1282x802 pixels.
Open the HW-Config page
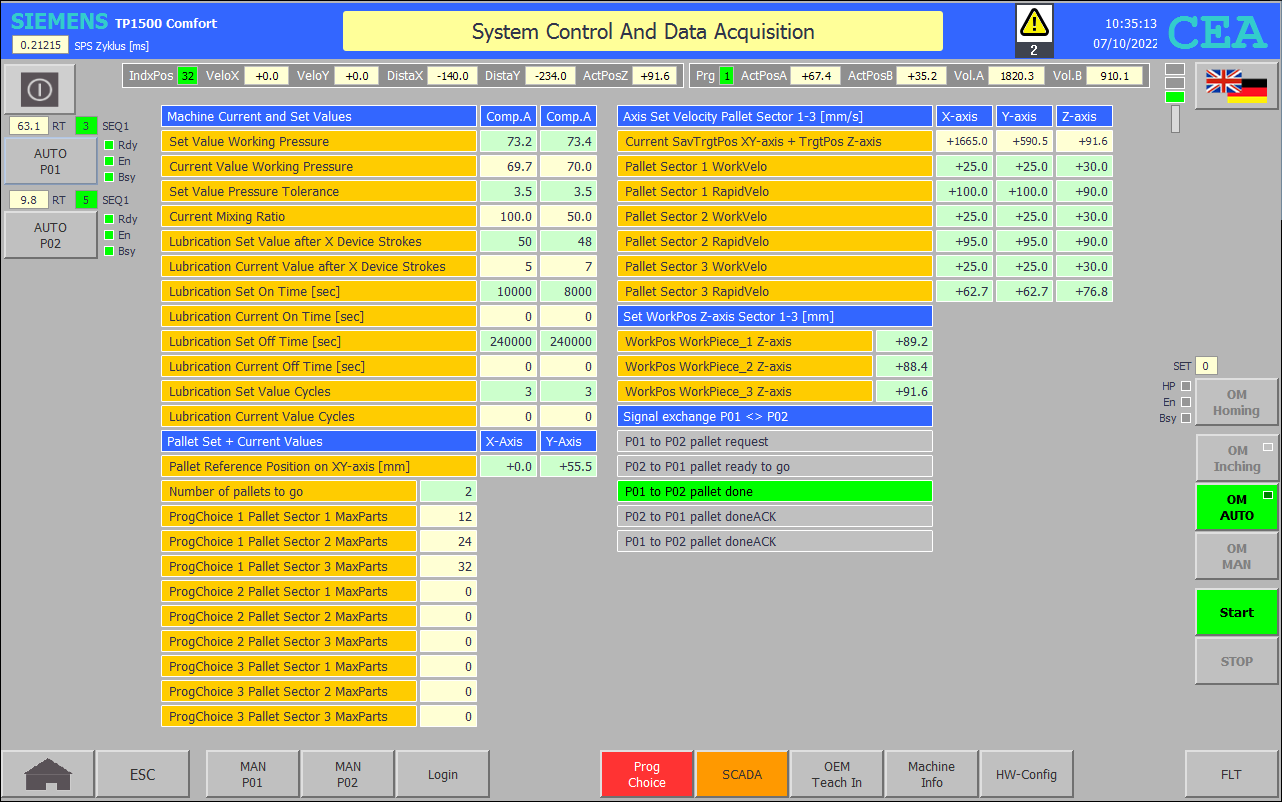[x=1026, y=774]
